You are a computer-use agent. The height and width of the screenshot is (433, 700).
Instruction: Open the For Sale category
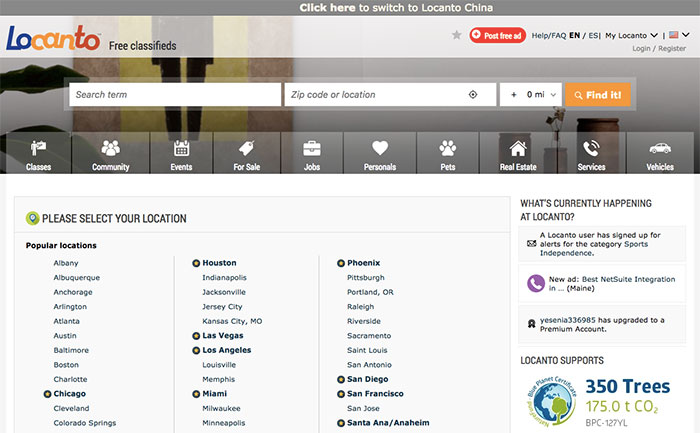tap(246, 153)
